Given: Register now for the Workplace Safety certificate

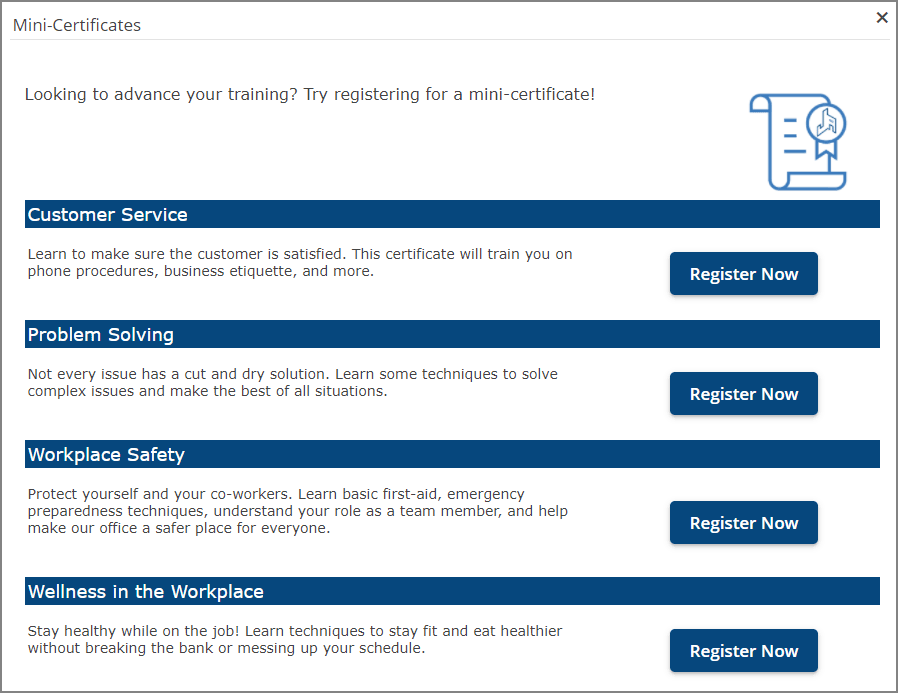Looking at the screenshot, I should [743, 523].
